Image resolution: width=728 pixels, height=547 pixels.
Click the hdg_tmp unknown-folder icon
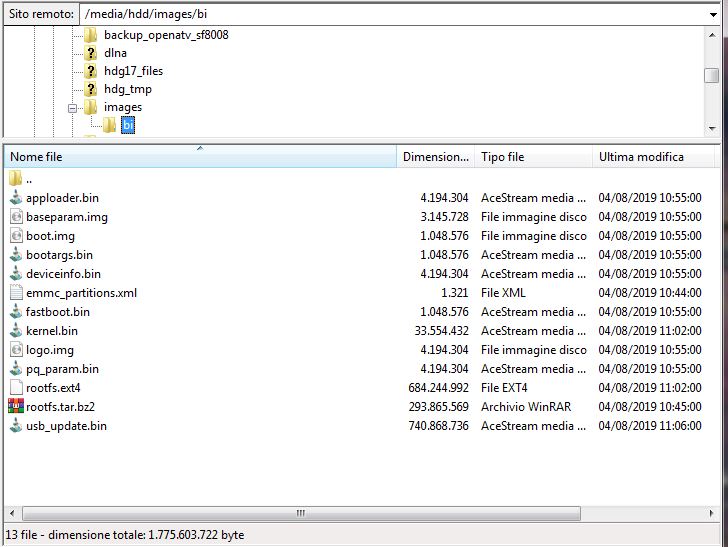click(91, 89)
